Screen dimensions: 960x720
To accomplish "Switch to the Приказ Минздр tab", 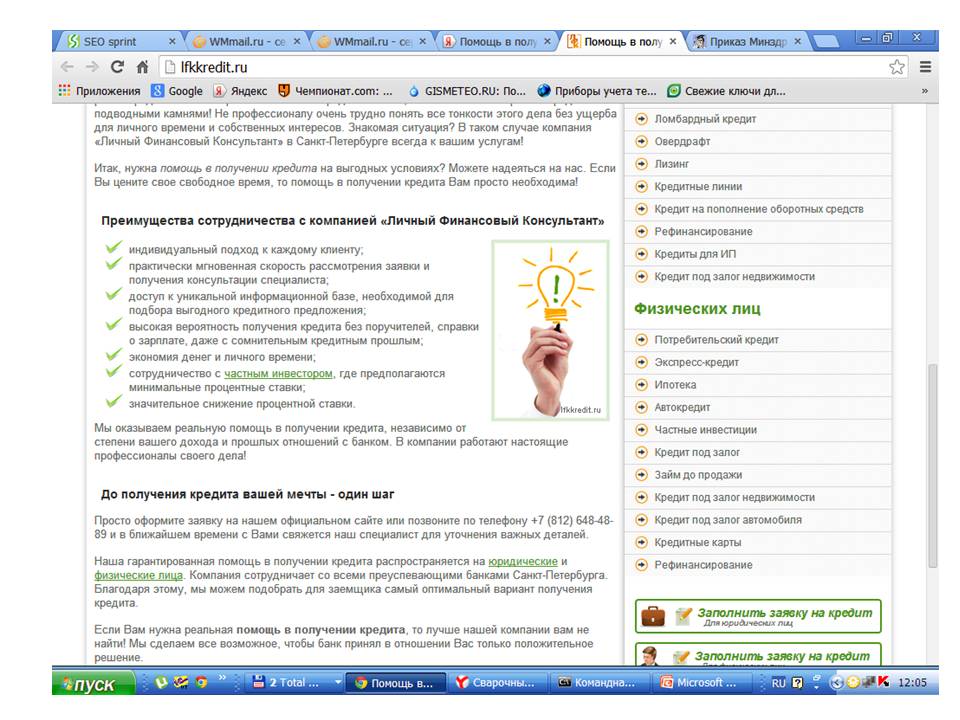I will tap(746, 41).
